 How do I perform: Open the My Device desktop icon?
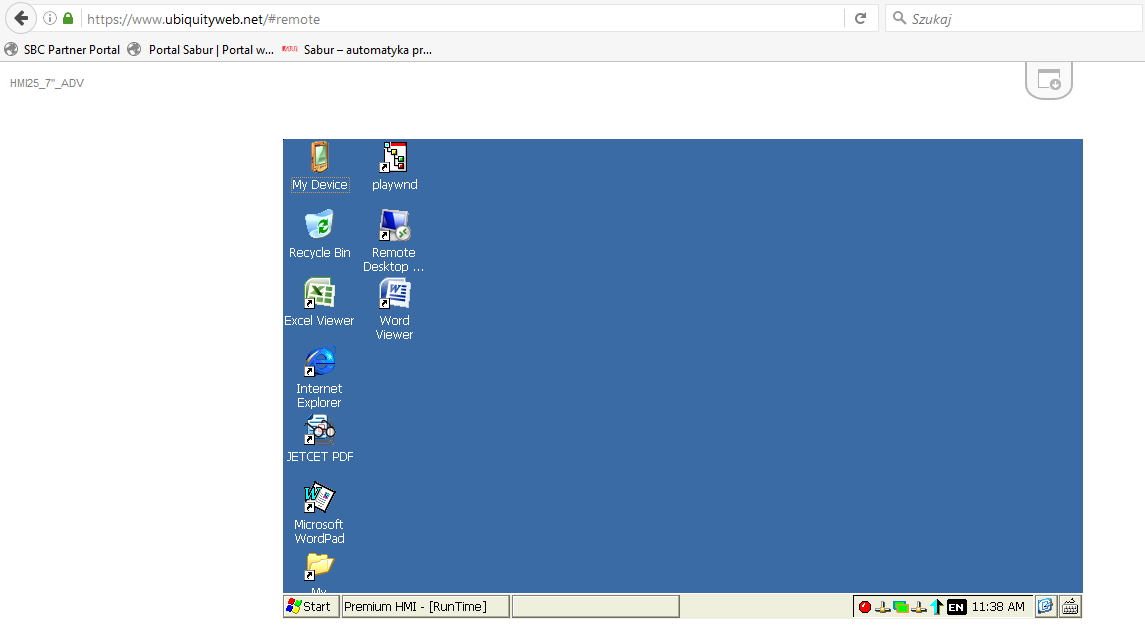[x=320, y=157]
